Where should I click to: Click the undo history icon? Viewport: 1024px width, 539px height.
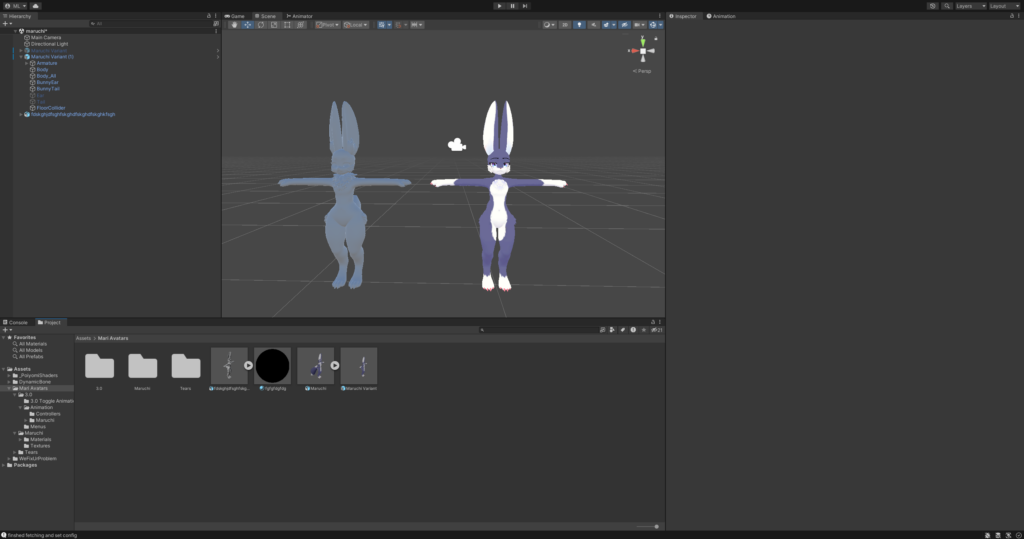(933, 6)
